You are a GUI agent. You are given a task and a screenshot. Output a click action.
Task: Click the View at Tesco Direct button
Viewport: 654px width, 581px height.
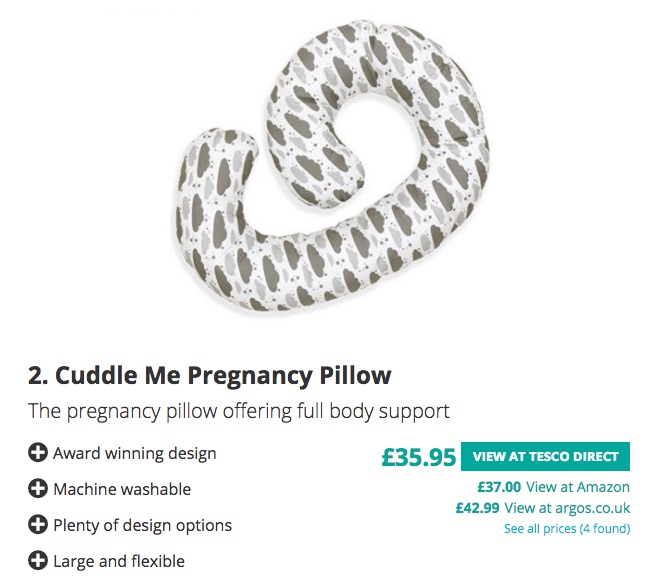click(x=545, y=457)
